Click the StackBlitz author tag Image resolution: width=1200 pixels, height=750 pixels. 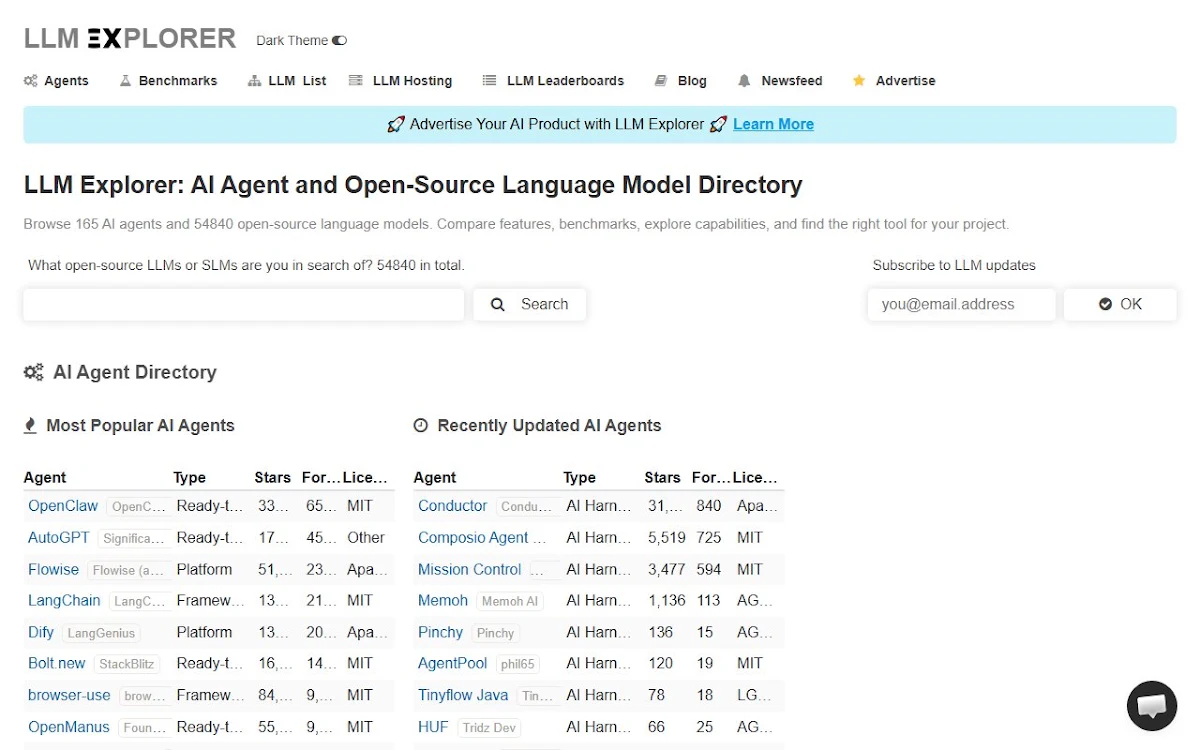(127, 664)
